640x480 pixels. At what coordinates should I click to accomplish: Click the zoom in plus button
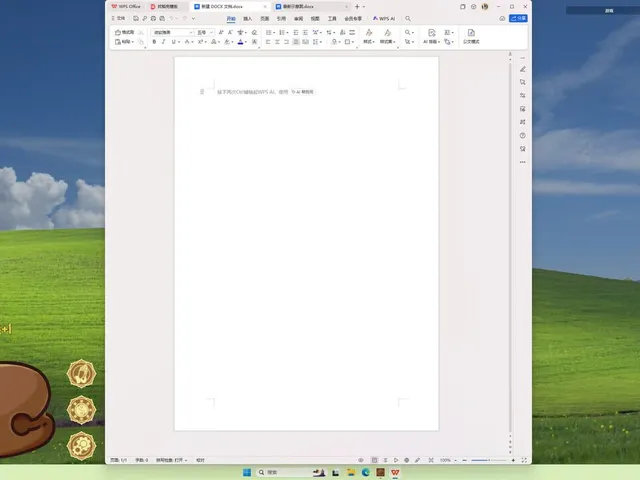pyautogui.click(x=513, y=460)
